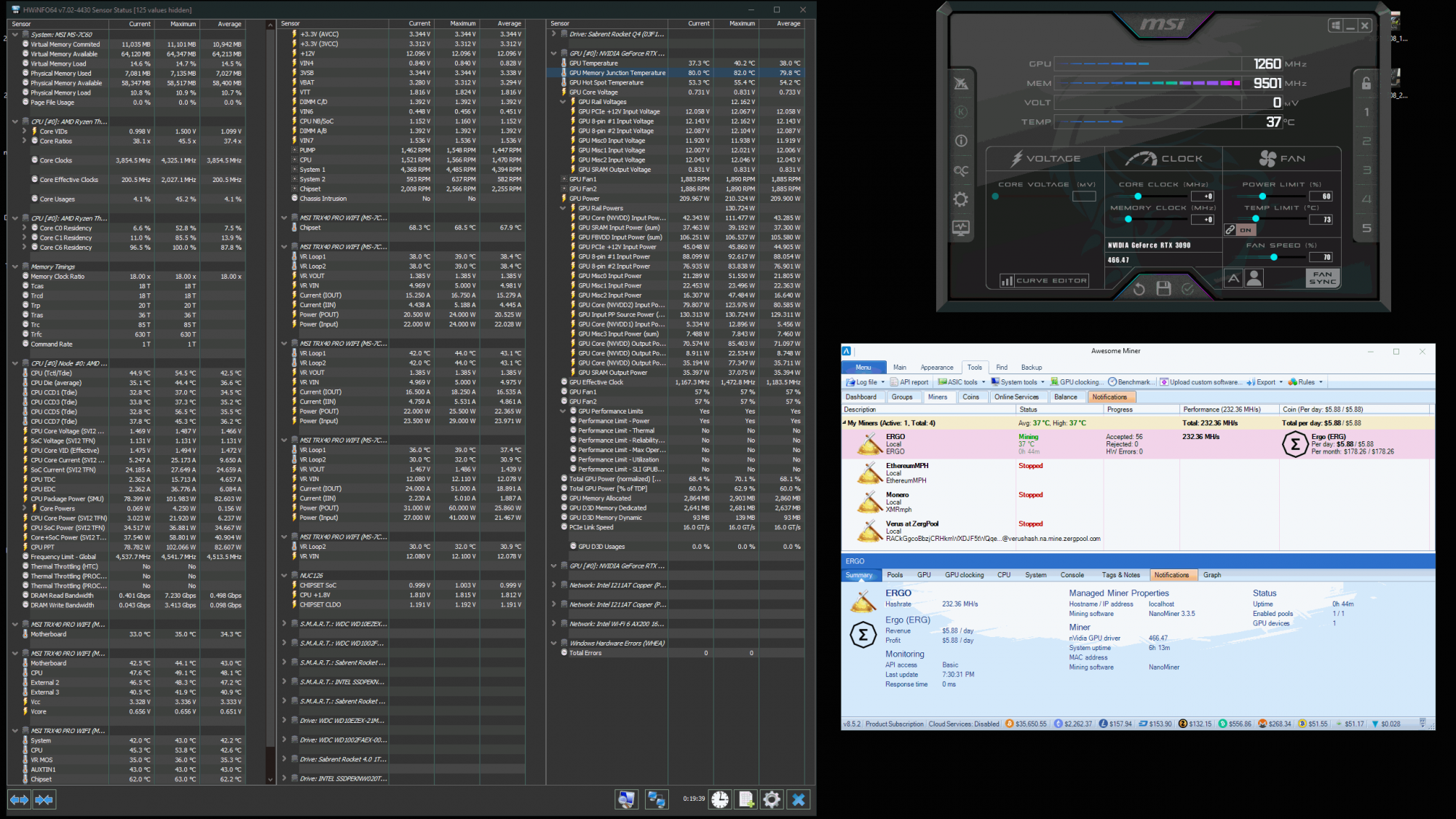Select Afterburner profile slot 5

click(1366, 229)
